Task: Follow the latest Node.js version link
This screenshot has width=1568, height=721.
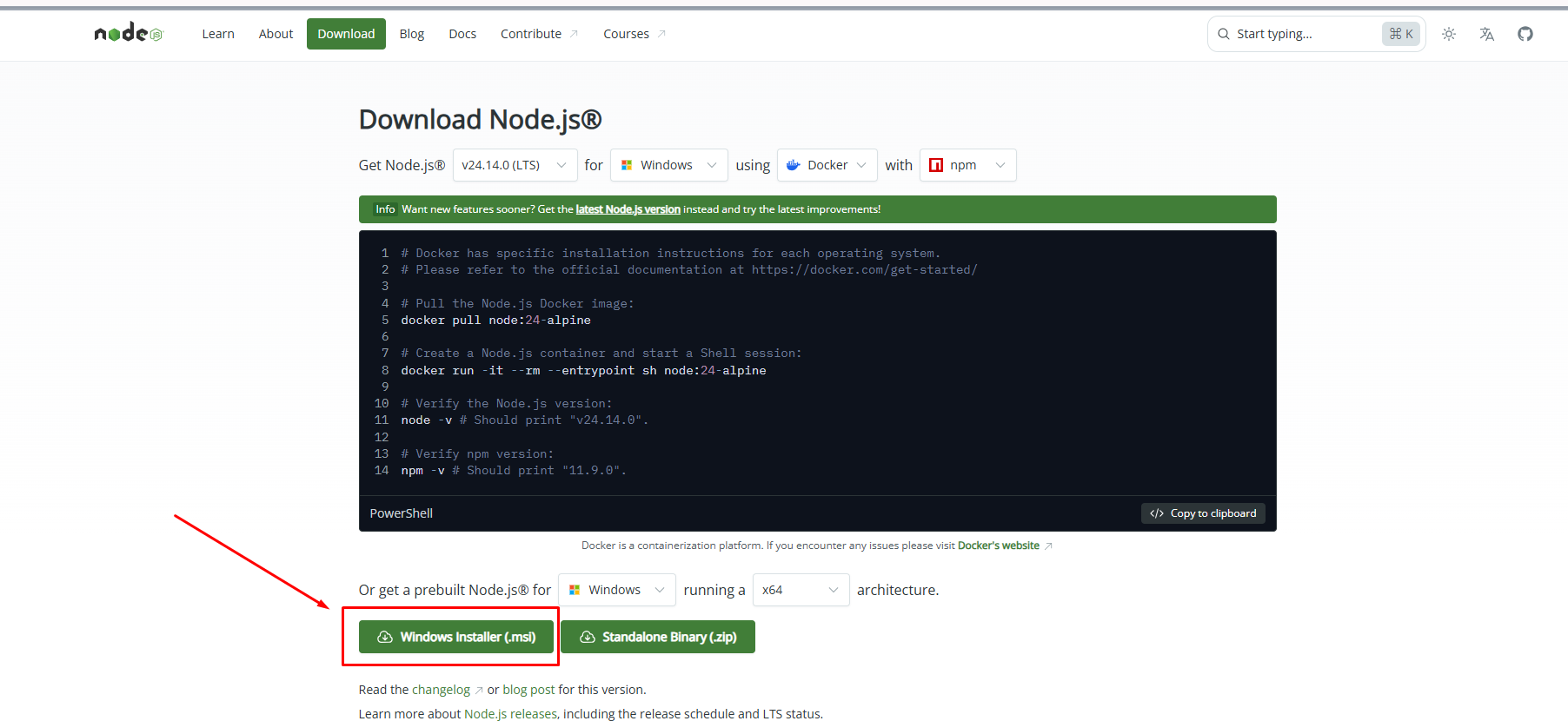Action: (628, 209)
